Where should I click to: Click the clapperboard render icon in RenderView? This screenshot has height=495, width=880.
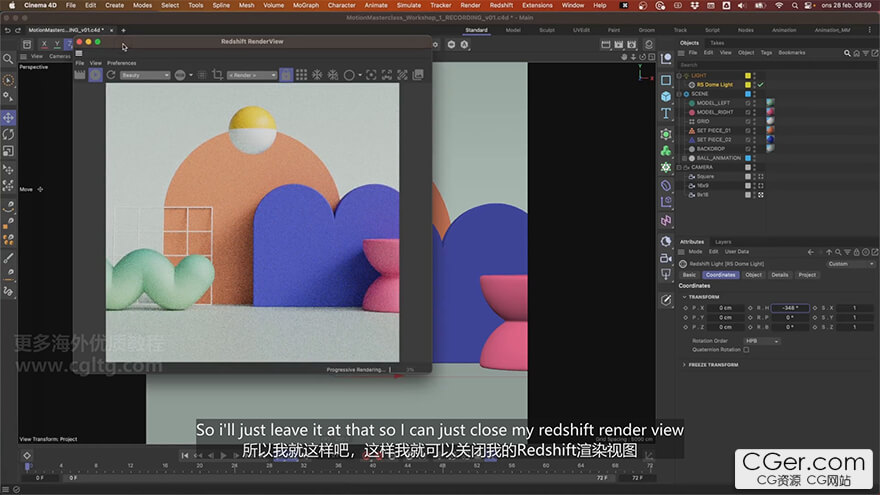pyautogui.click(x=80, y=75)
